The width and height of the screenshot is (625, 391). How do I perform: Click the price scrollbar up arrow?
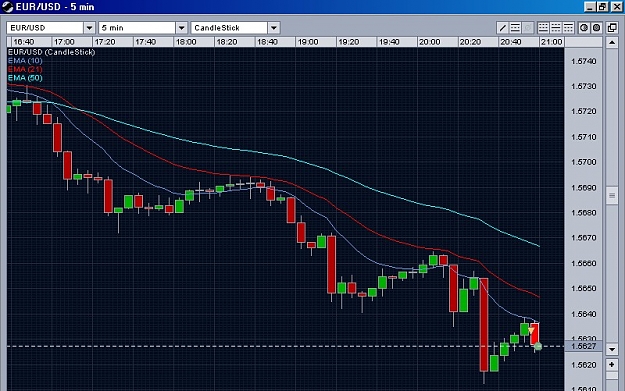(x=612, y=42)
